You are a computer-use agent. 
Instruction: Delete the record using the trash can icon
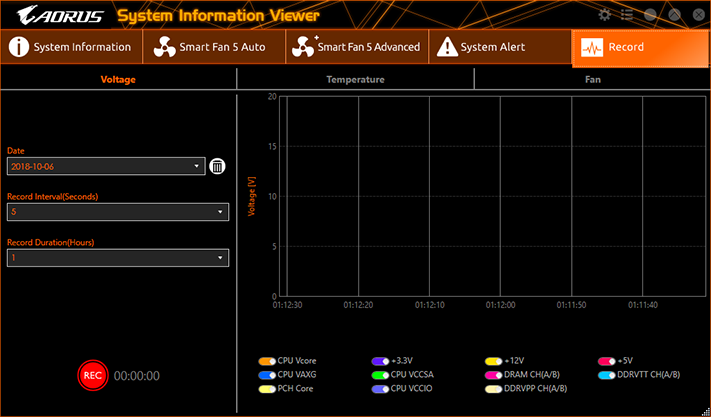[217, 167]
